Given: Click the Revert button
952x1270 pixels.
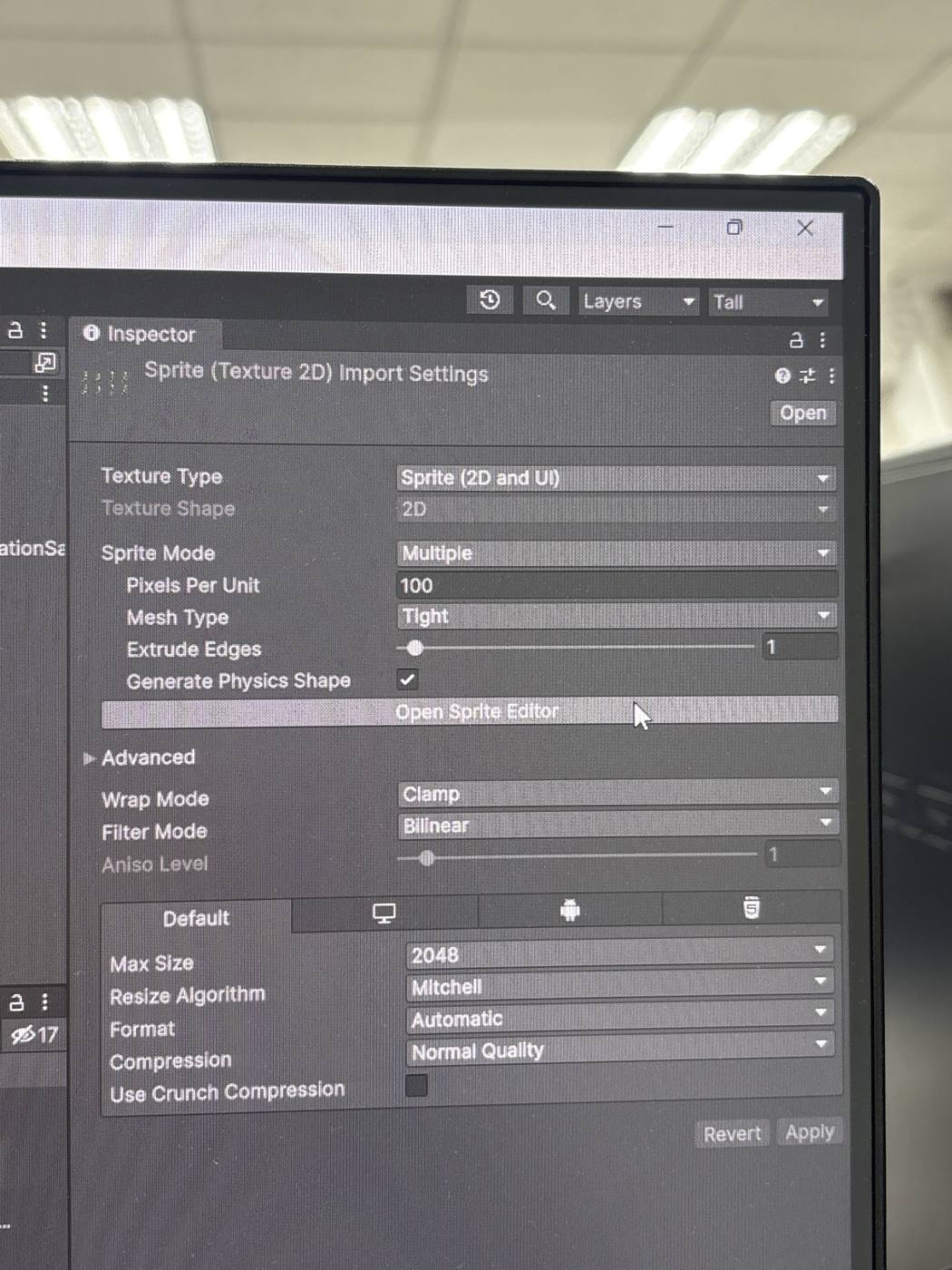Looking at the screenshot, I should (x=733, y=1134).
